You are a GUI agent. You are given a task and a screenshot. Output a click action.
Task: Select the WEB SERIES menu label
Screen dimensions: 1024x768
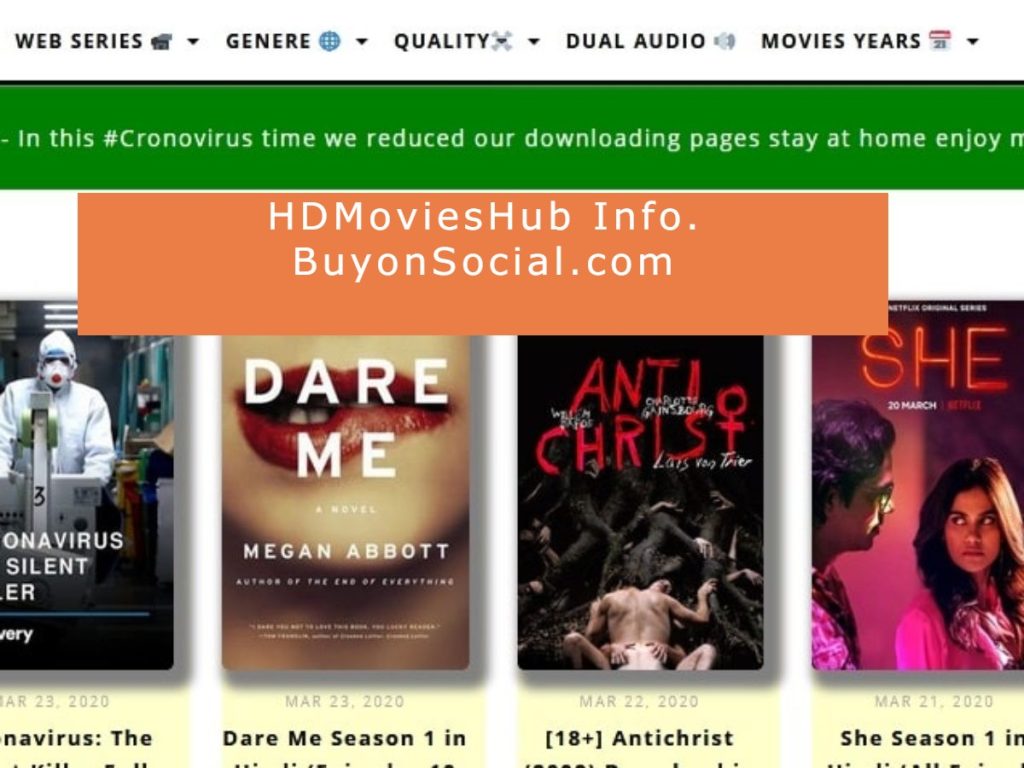(78, 41)
